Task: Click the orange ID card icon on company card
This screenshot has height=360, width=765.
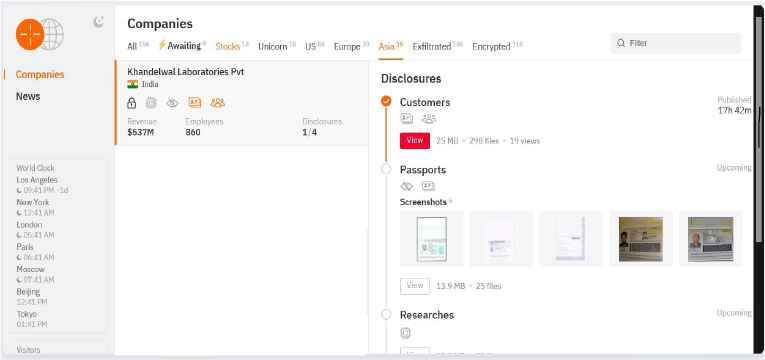Action: (195, 102)
